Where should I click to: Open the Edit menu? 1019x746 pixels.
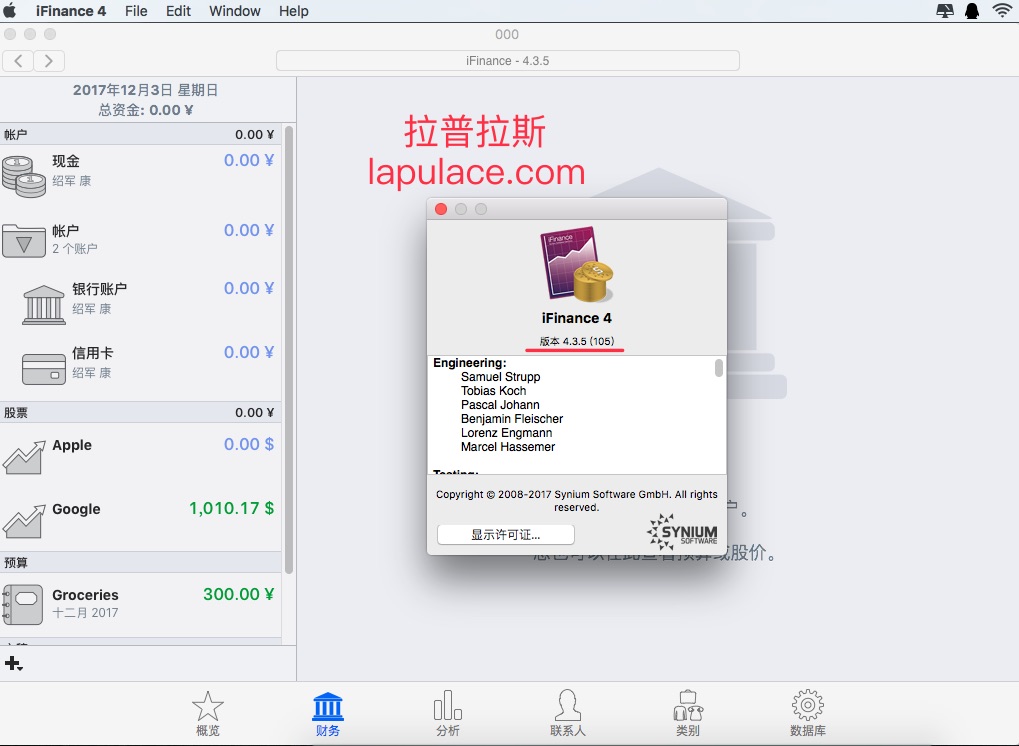(178, 11)
